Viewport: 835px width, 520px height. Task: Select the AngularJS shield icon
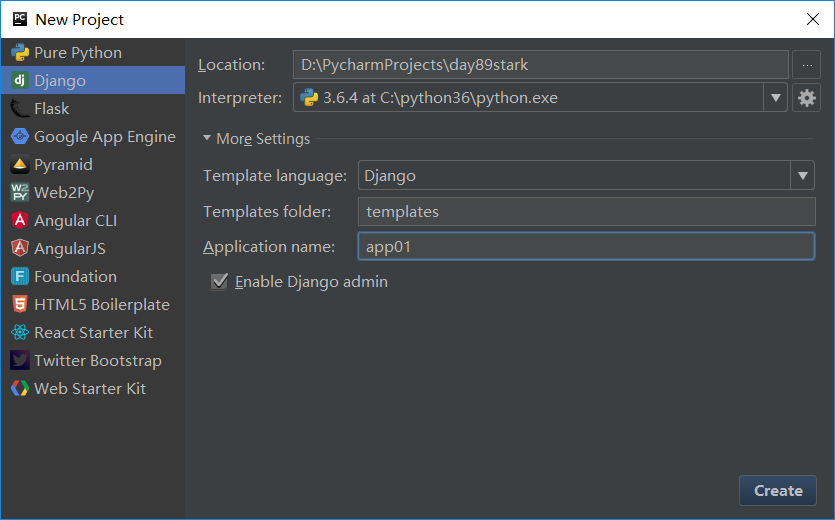click(x=20, y=248)
